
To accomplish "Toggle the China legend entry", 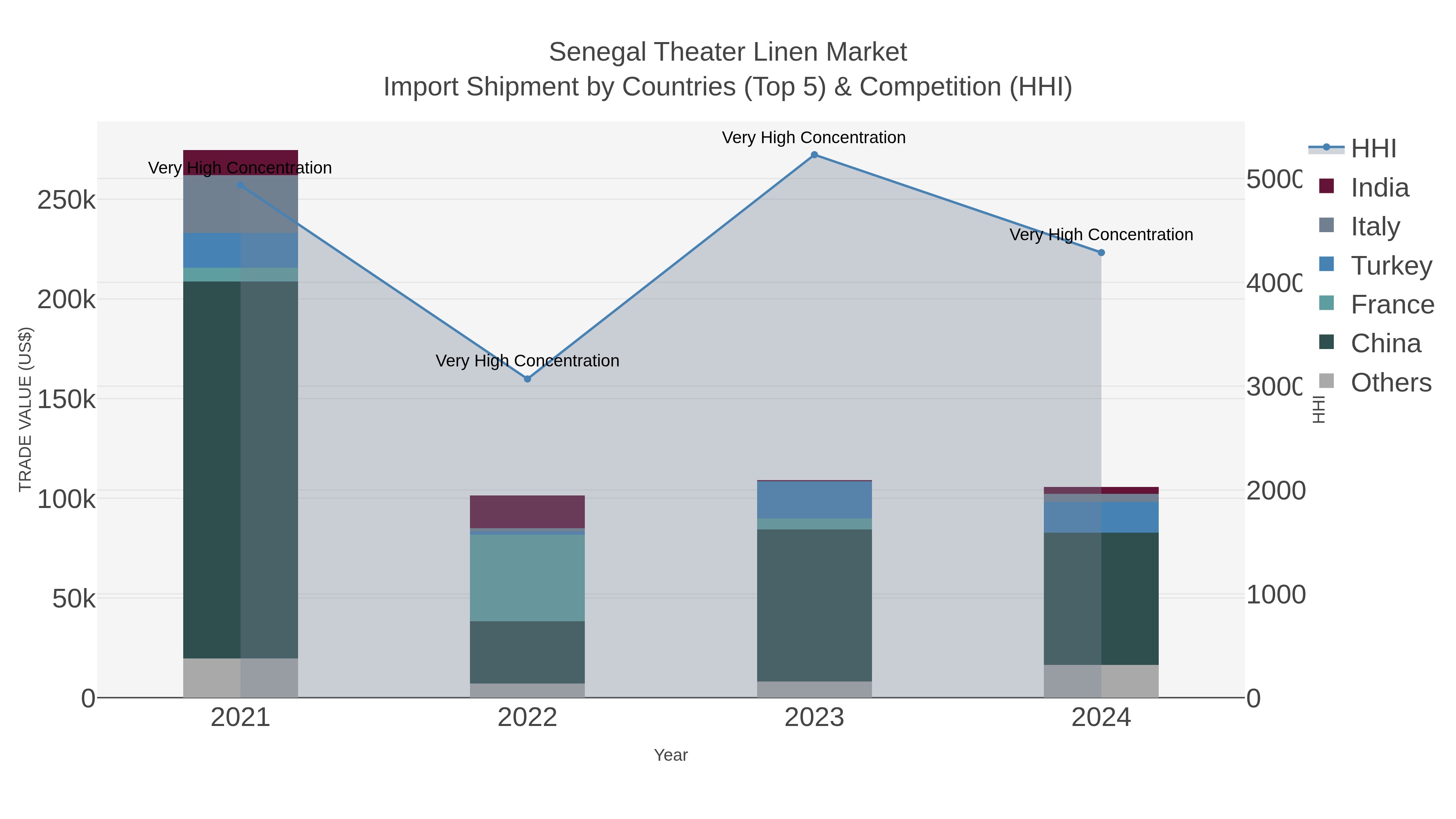I will (1369, 344).
